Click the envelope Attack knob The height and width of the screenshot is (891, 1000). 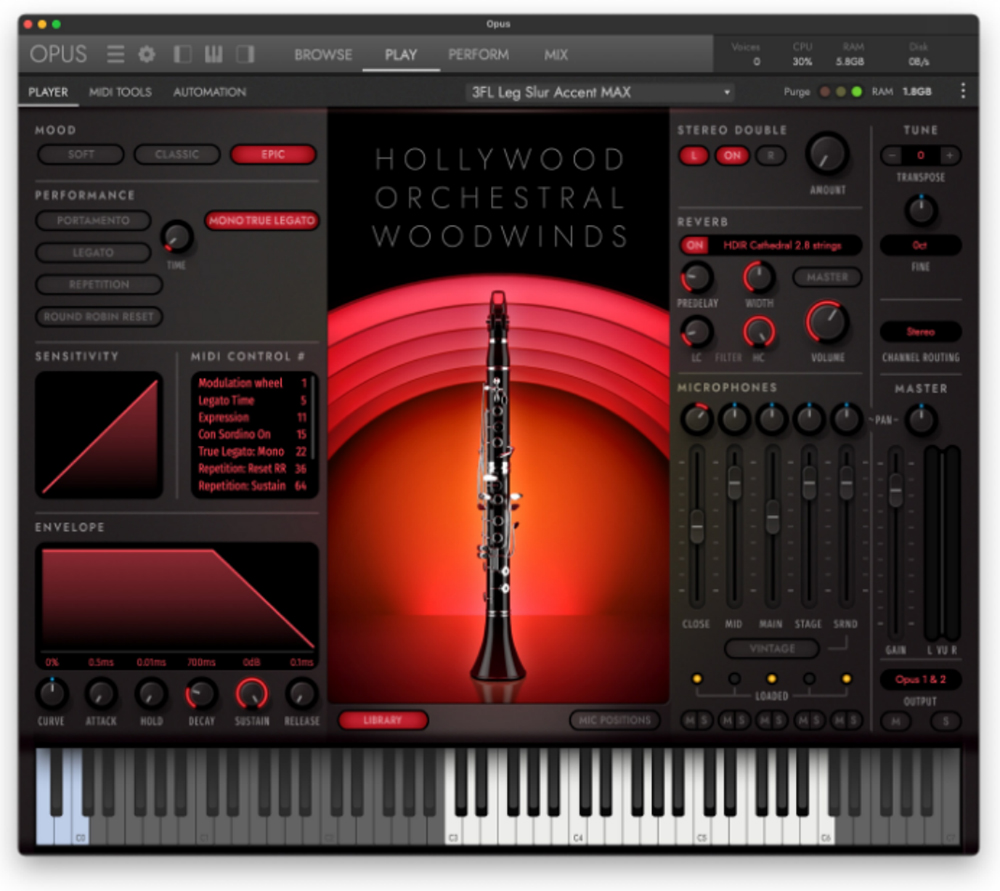(101, 694)
